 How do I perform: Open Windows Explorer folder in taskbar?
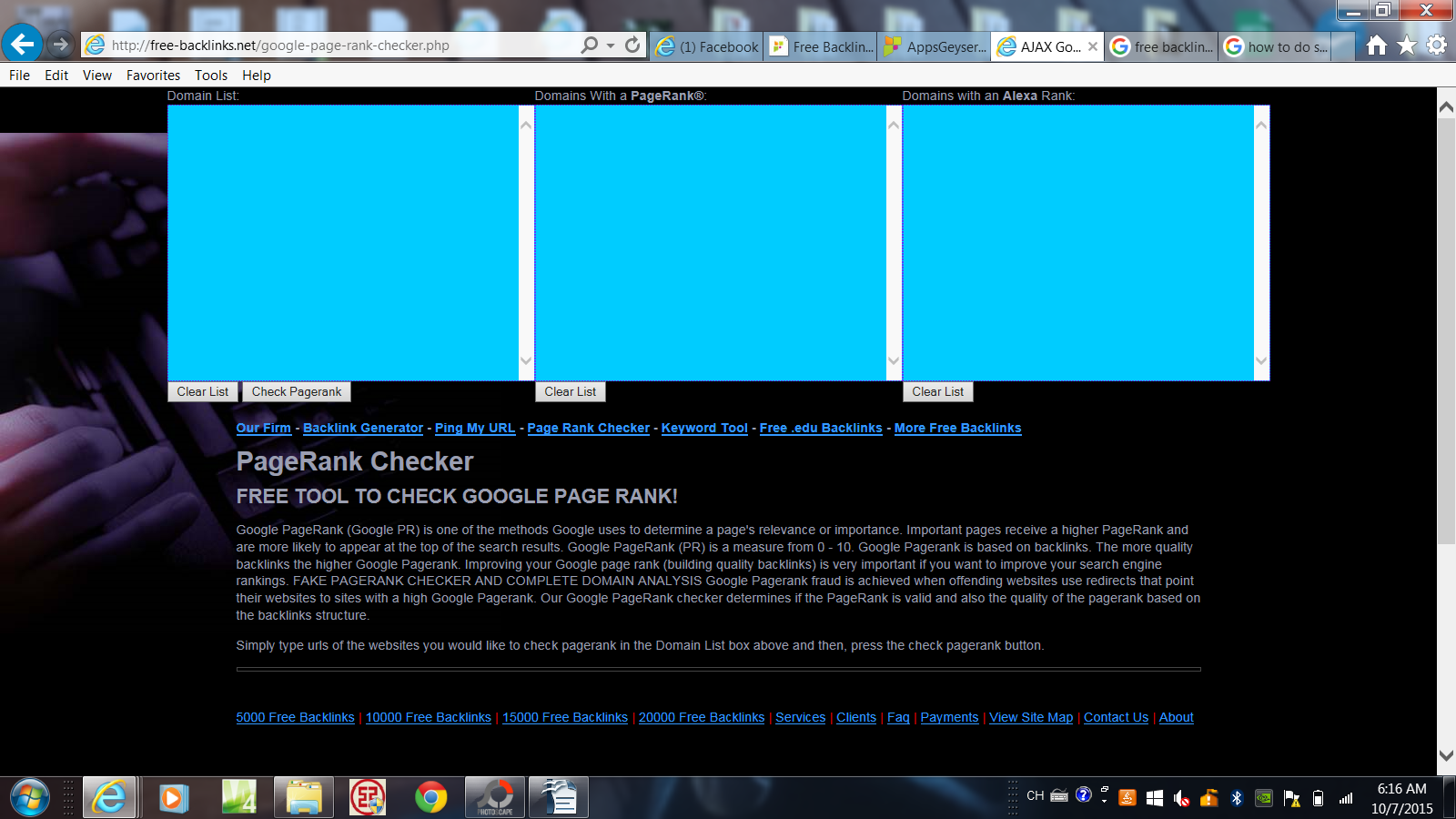coord(304,798)
